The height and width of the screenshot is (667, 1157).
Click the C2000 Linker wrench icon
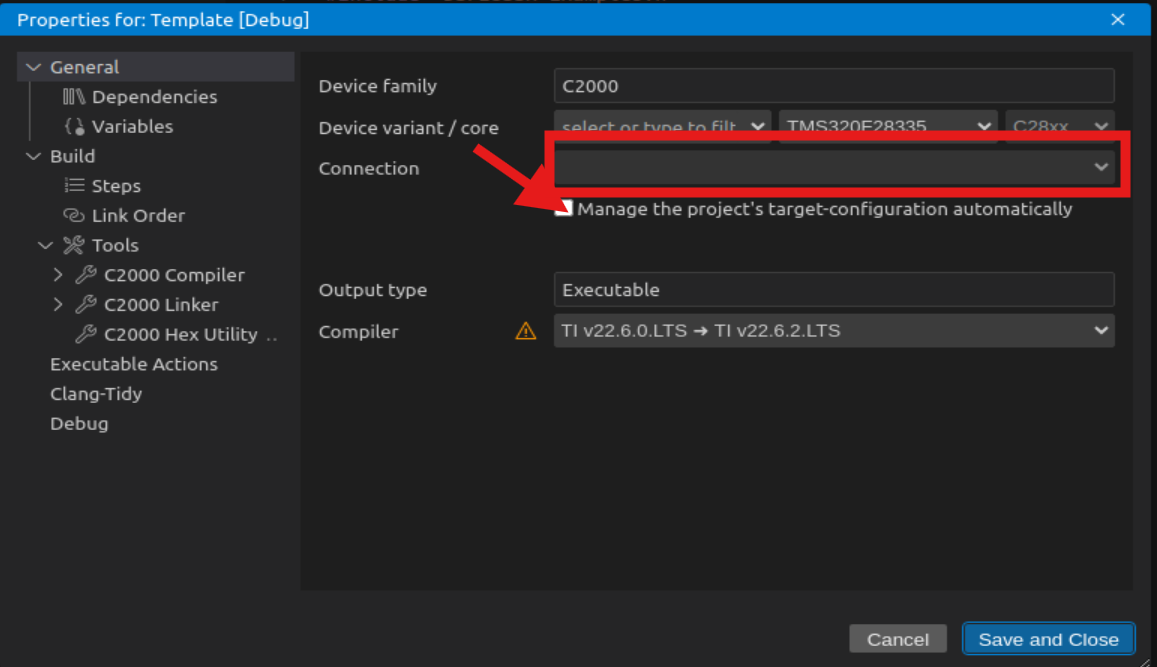click(86, 304)
